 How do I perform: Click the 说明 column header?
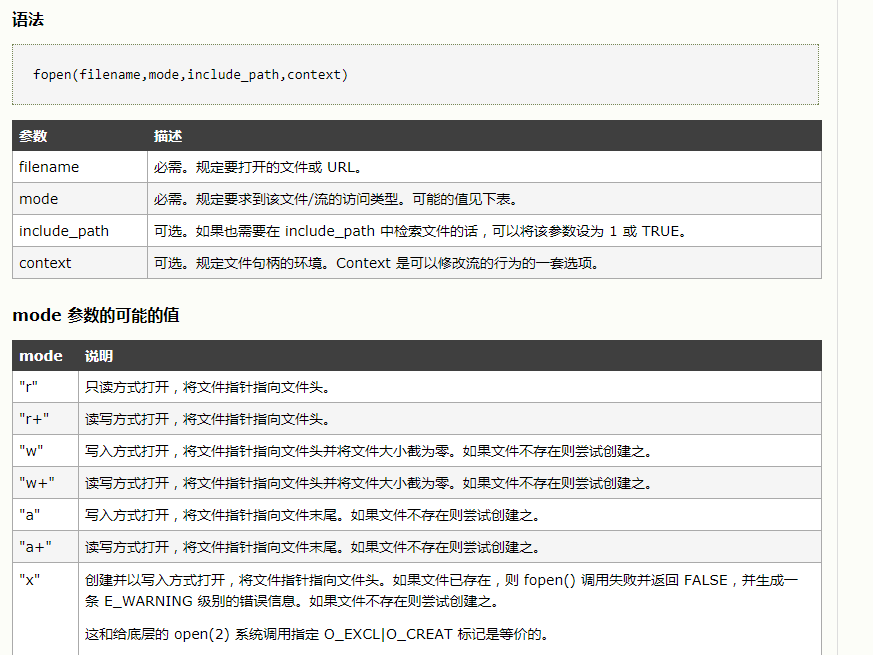click(x=99, y=356)
